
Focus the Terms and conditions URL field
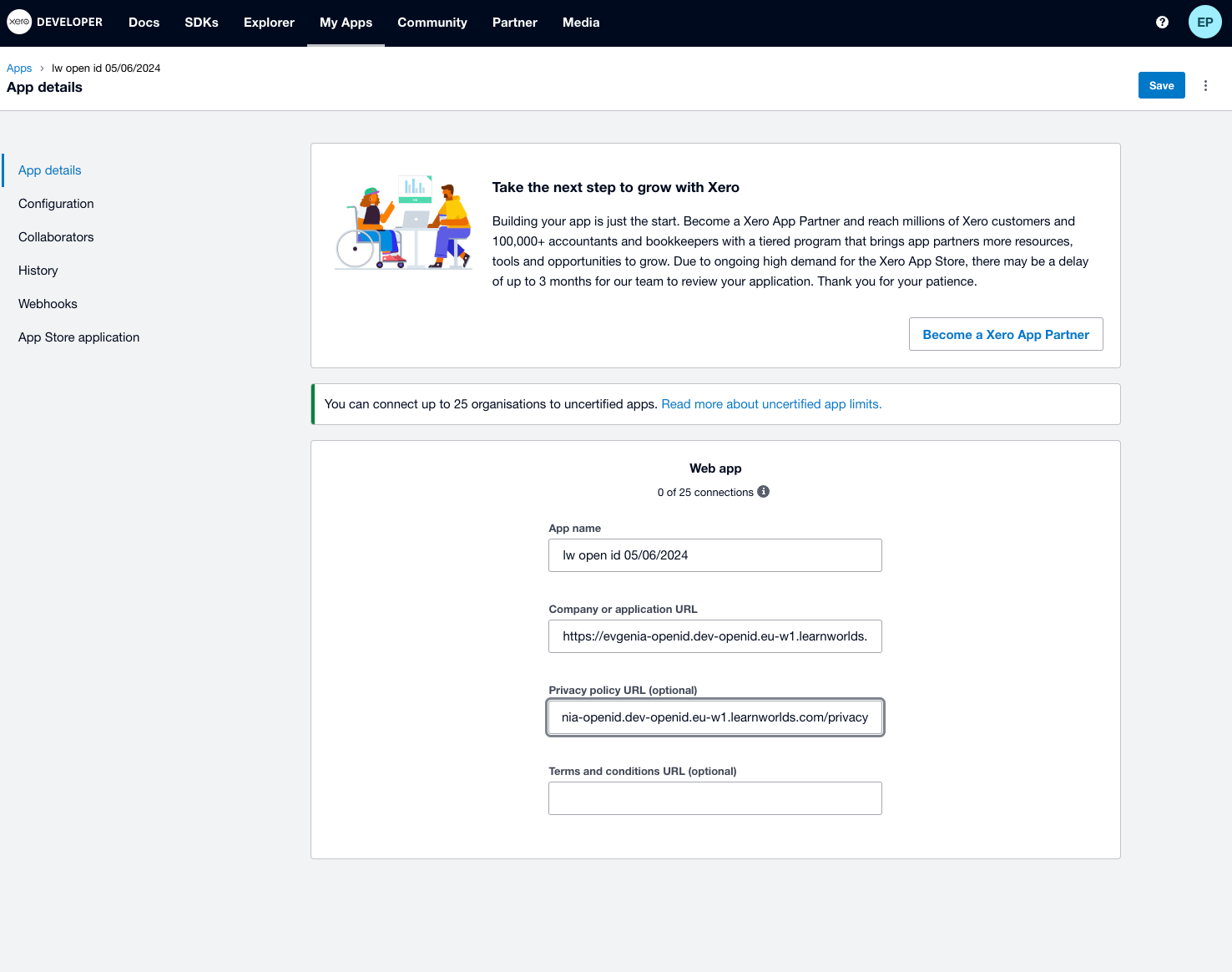click(x=715, y=798)
